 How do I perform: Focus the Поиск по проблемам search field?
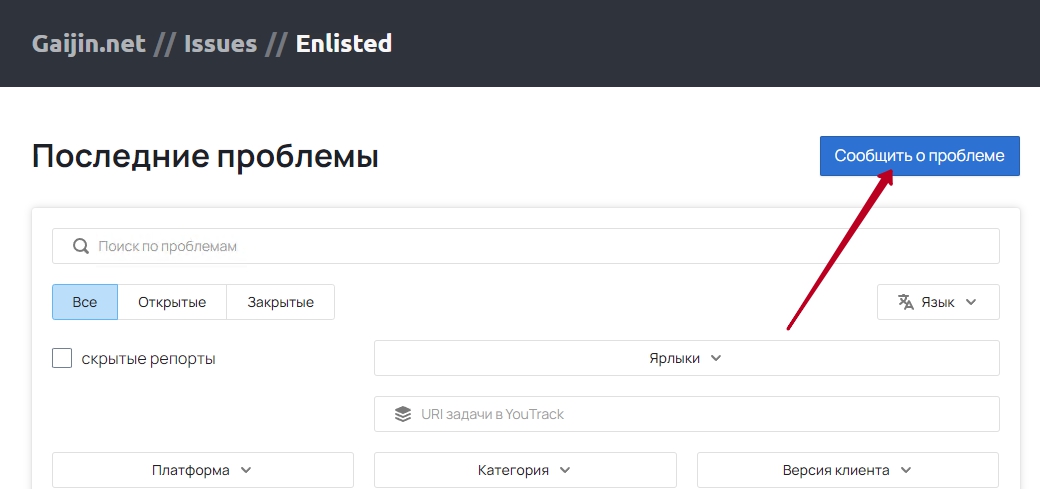click(x=525, y=246)
